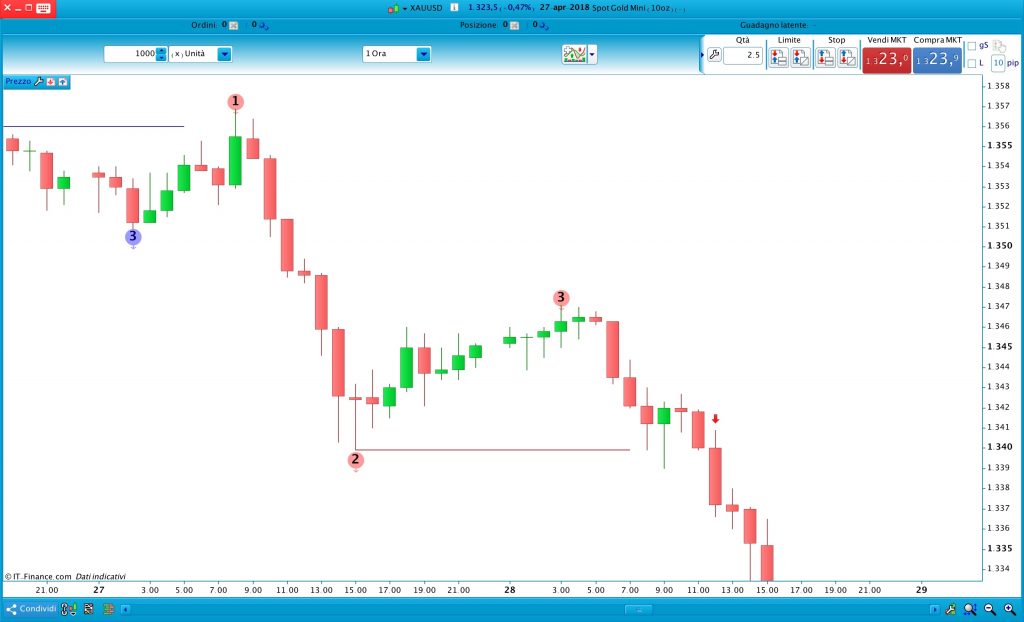Click the left scroll arrow in the bottom bar
Image resolution: width=1024 pixels, height=622 pixels.
[125, 609]
